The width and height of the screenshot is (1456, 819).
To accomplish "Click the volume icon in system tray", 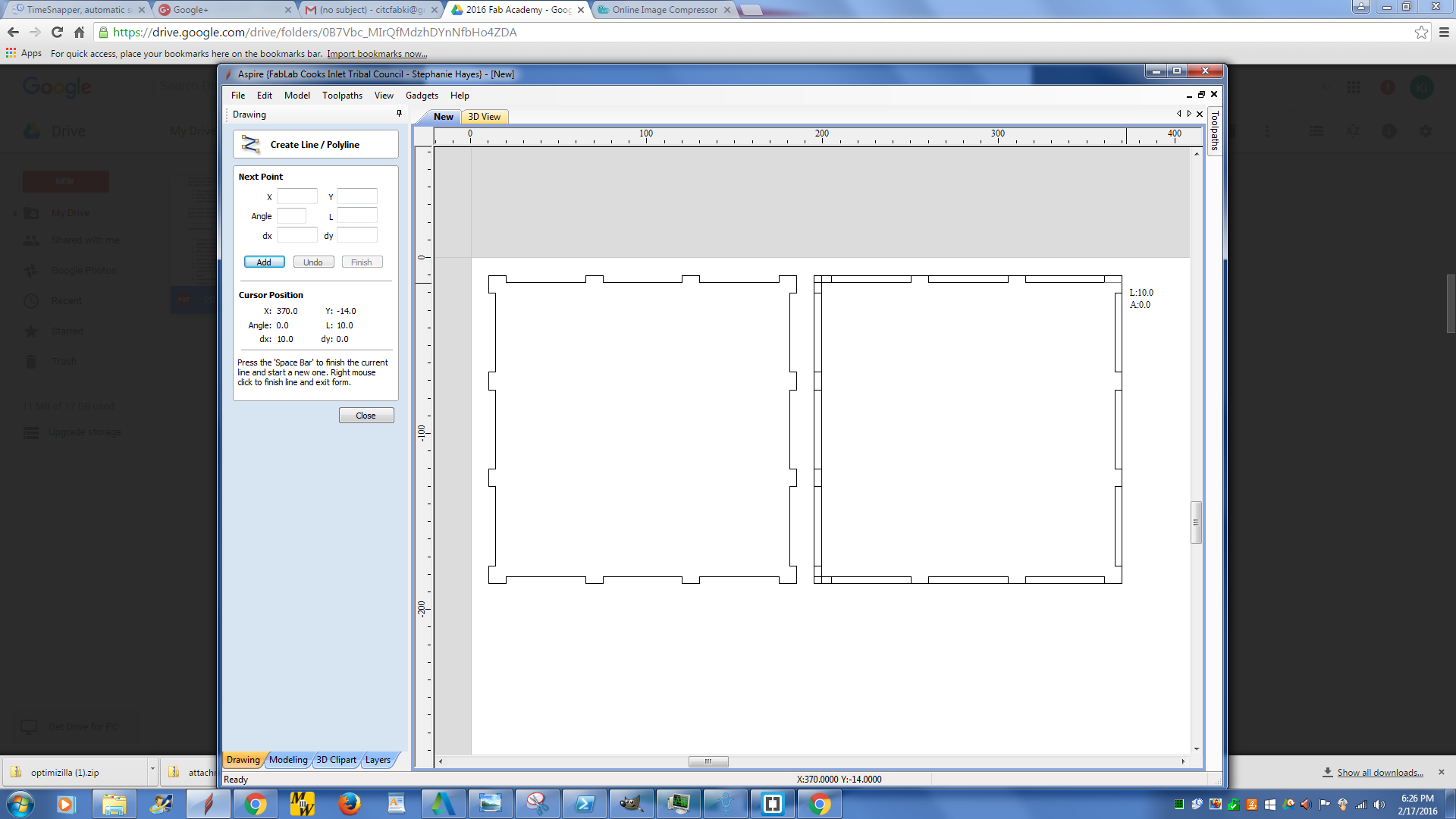I will pos(1379,805).
